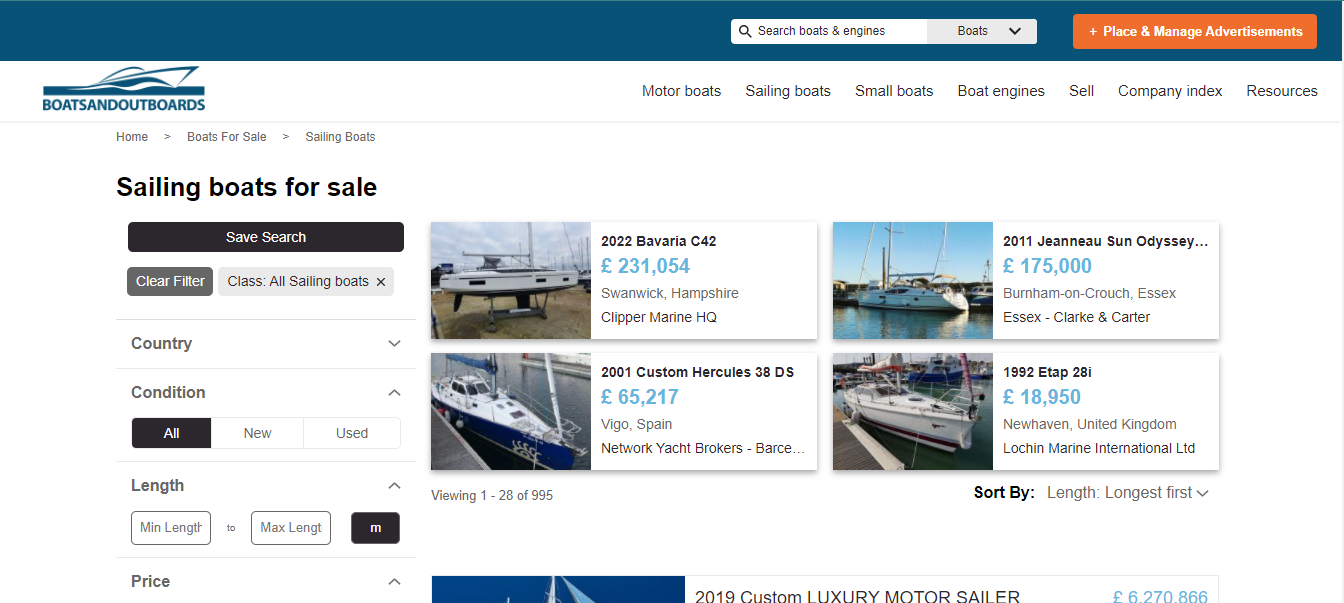Click the £ 231,054 price

click(646, 266)
